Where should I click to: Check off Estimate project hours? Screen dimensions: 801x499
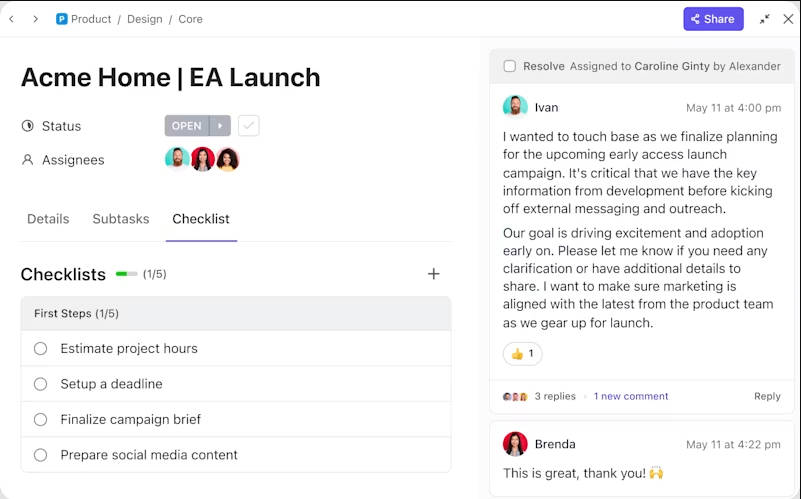(x=40, y=349)
